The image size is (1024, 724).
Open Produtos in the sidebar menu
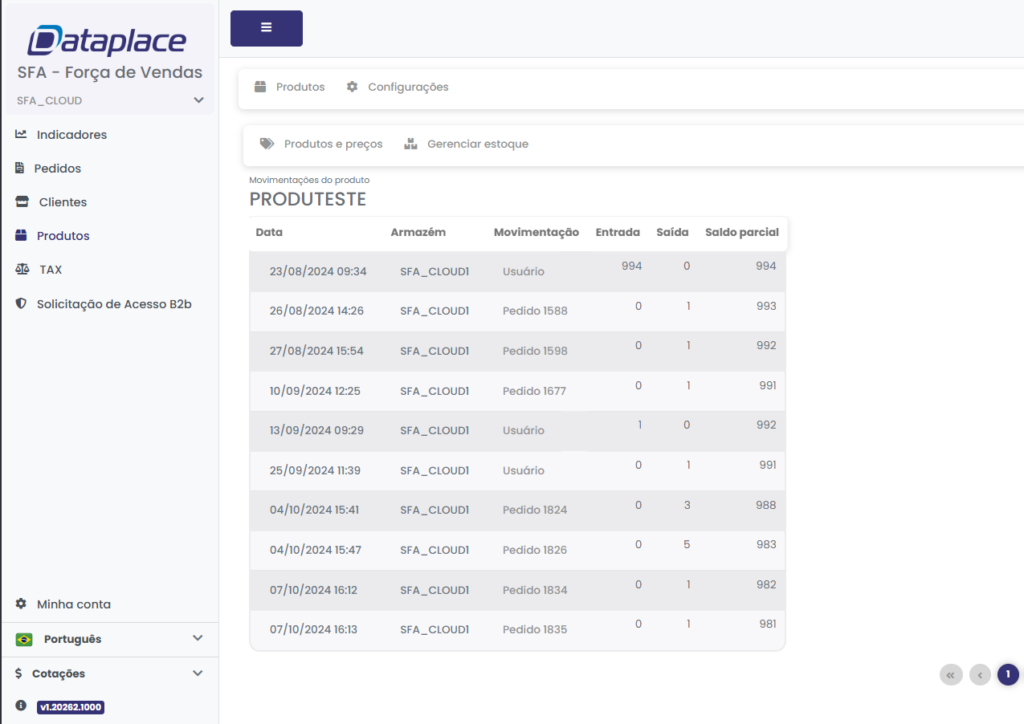point(62,236)
